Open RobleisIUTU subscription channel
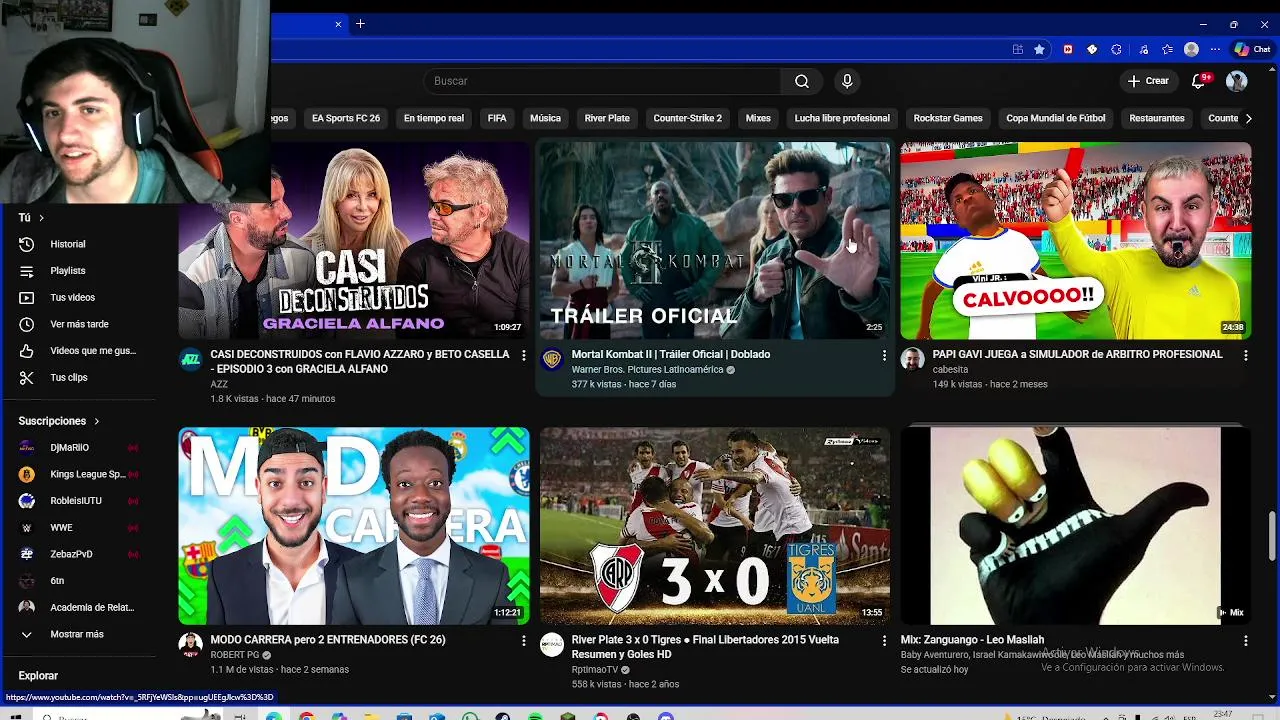The height and width of the screenshot is (720, 1280). click(x=76, y=501)
